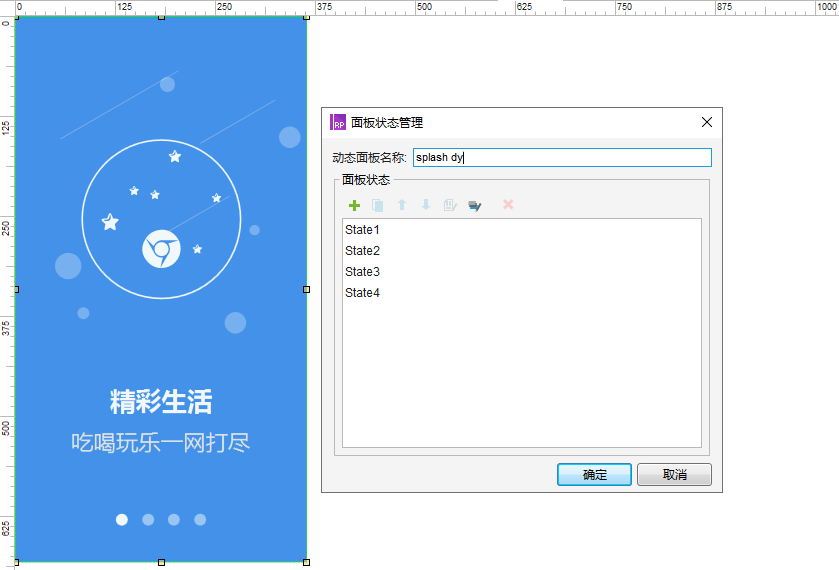Click the second pagination dot on canvas
Screen dimensions: 839x570
[x=148, y=519]
